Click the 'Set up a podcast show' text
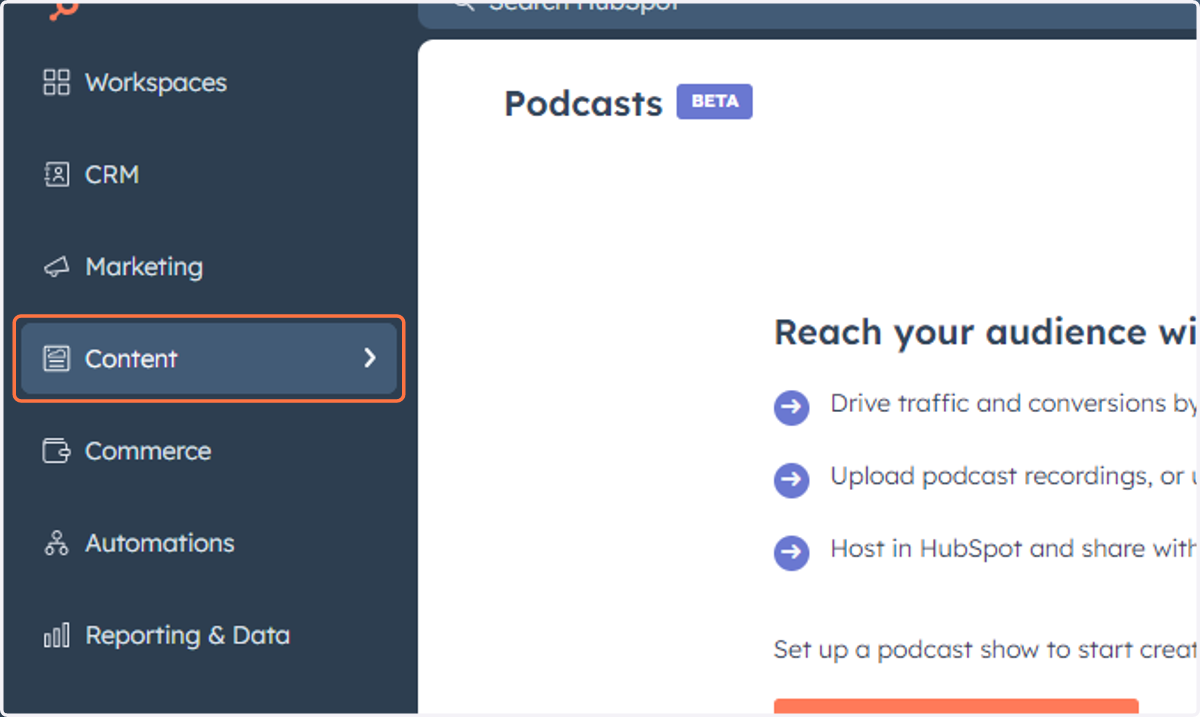 pyautogui.click(x=986, y=649)
